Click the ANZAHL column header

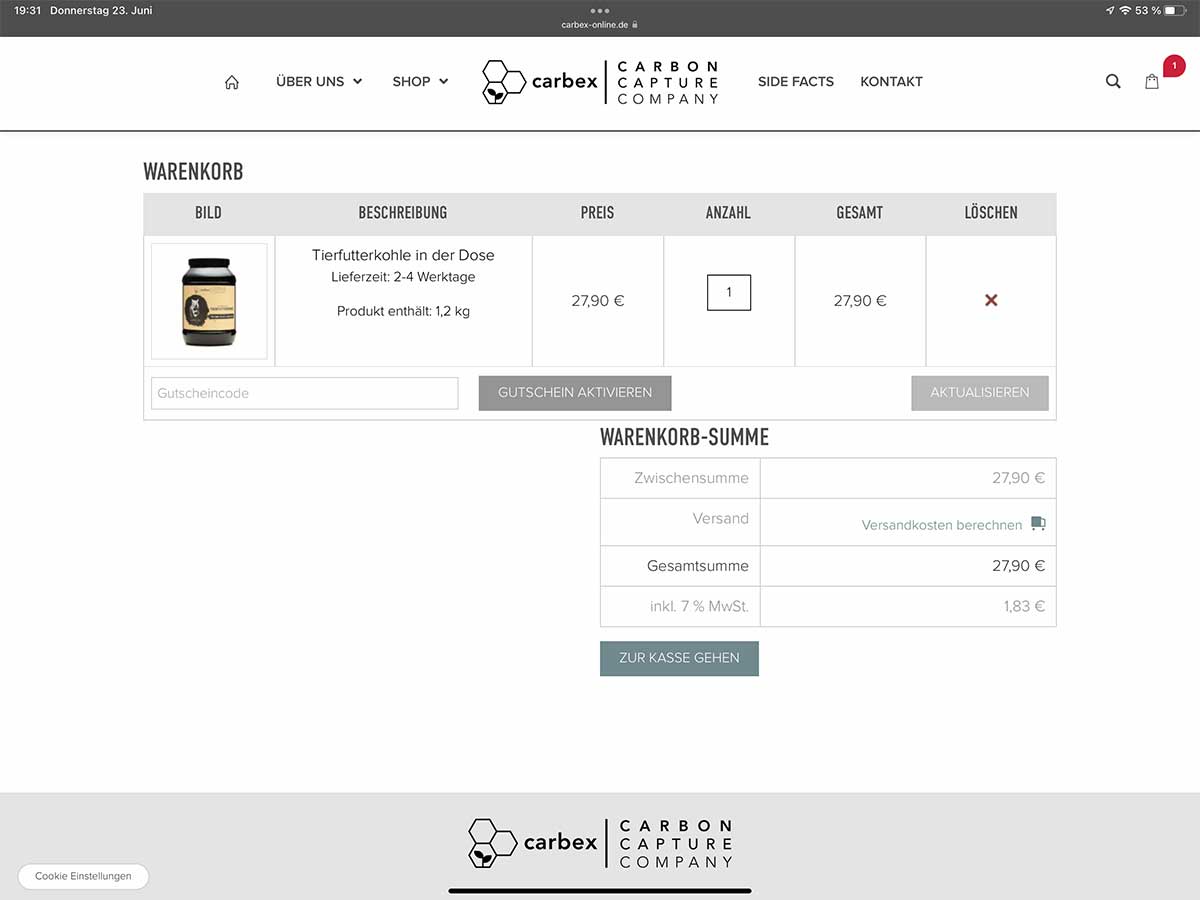click(728, 213)
